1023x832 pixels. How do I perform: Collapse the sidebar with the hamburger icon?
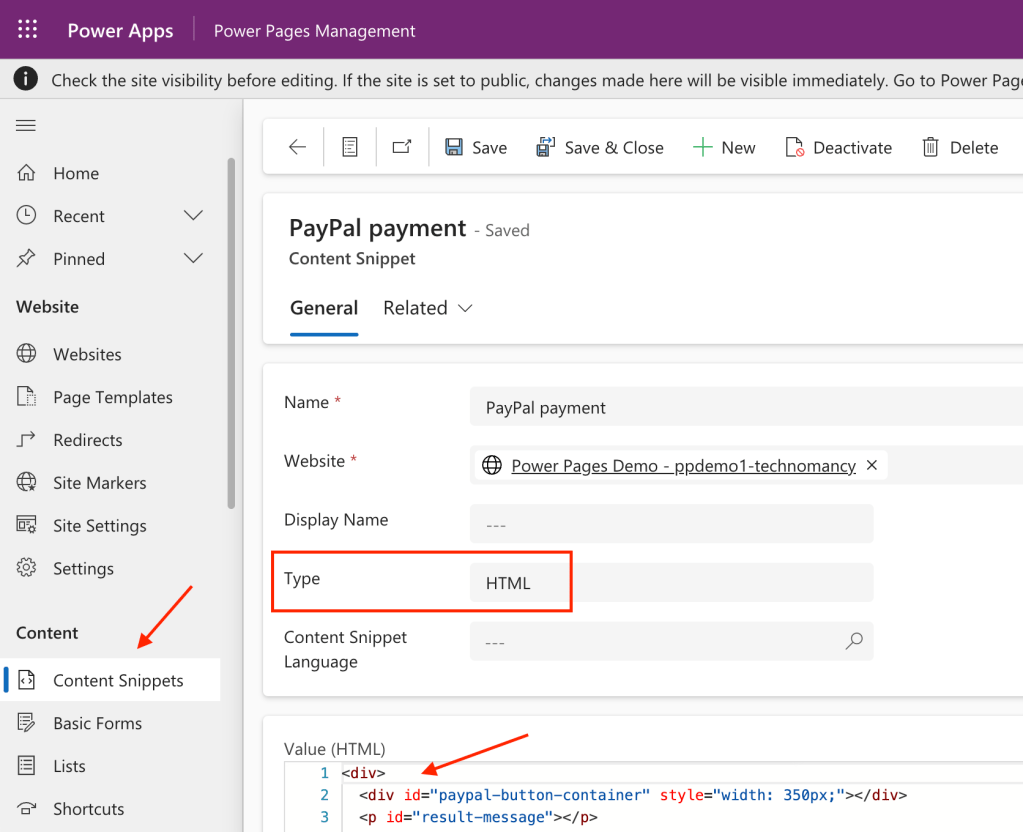coord(26,125)
